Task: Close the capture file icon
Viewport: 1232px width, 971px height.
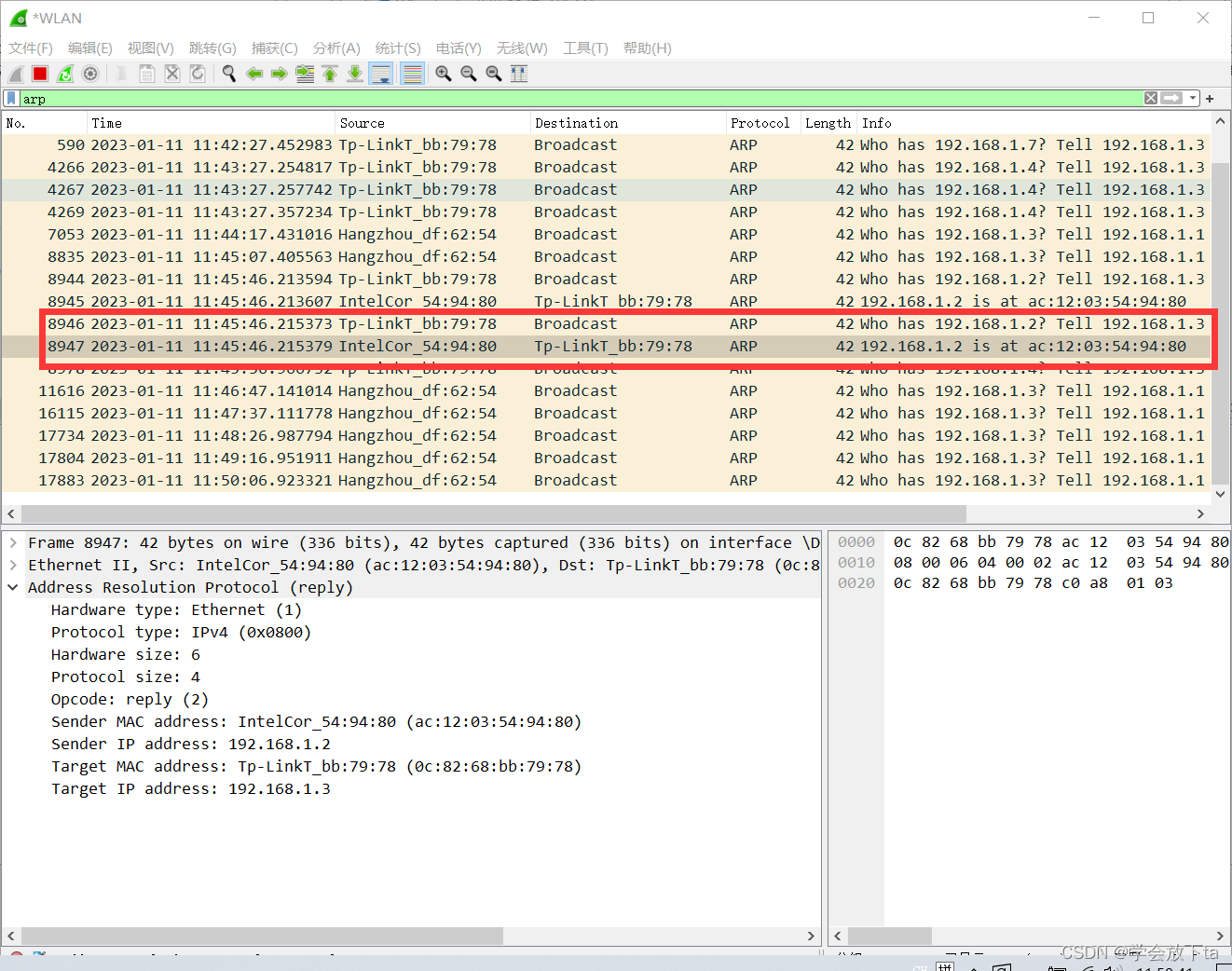Action: (x=172, y=74)
